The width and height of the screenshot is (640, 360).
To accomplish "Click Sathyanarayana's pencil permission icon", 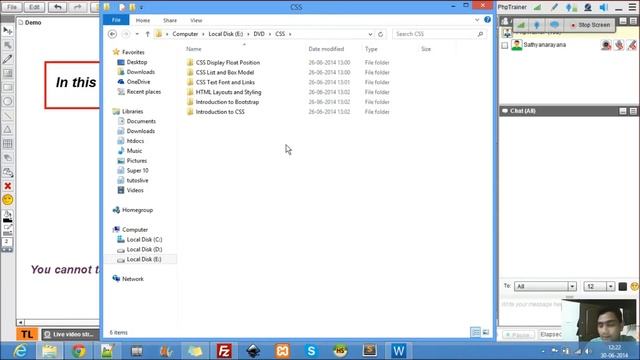I will point(632,45).
